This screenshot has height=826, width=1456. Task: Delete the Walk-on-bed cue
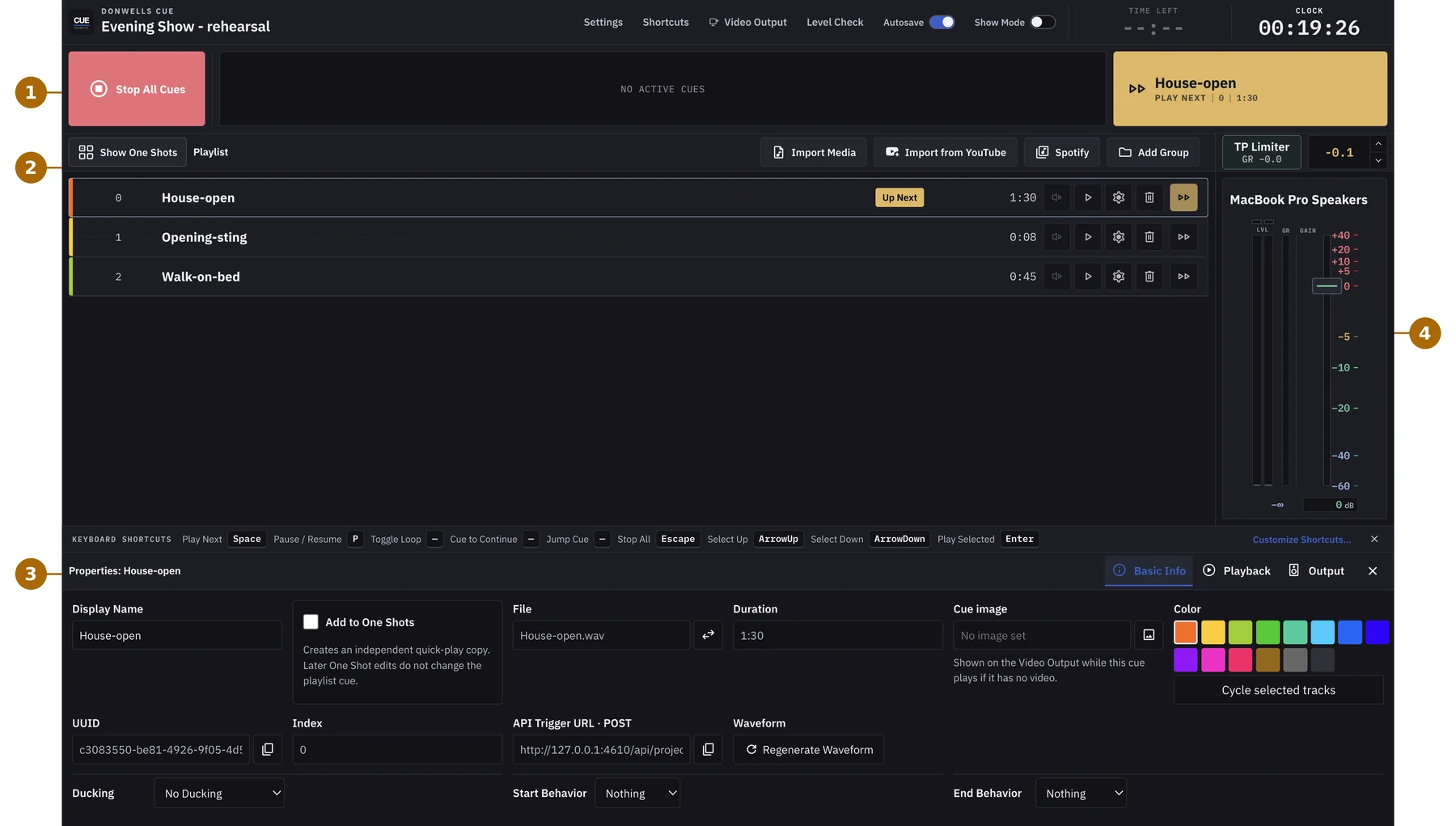[x=1149, y=277]
